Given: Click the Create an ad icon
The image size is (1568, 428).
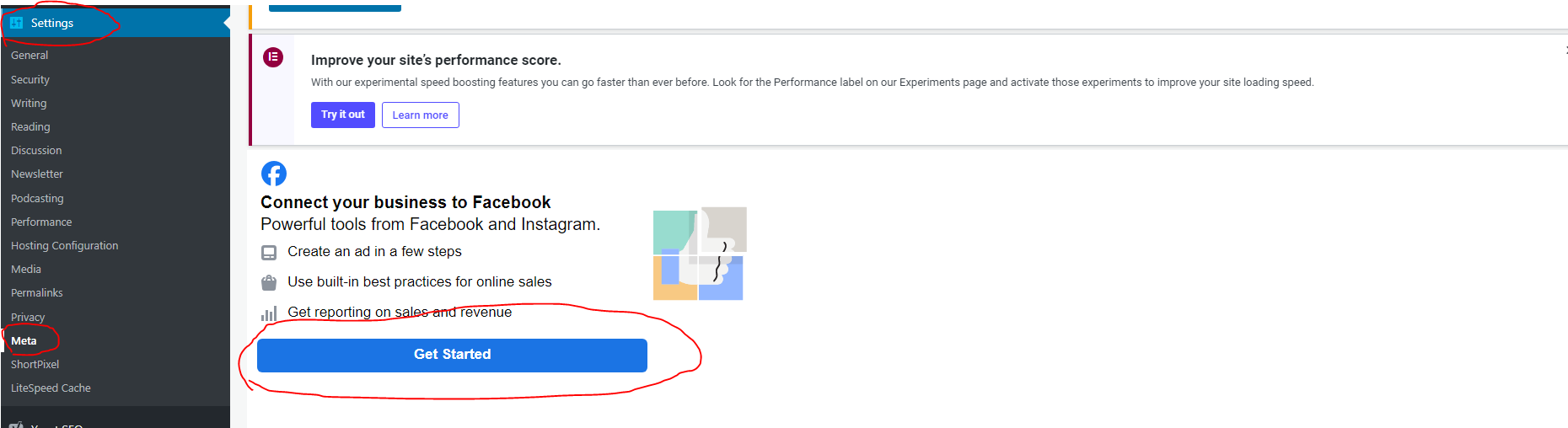Looking at the screenshot, I should click(x=269, y=252).
